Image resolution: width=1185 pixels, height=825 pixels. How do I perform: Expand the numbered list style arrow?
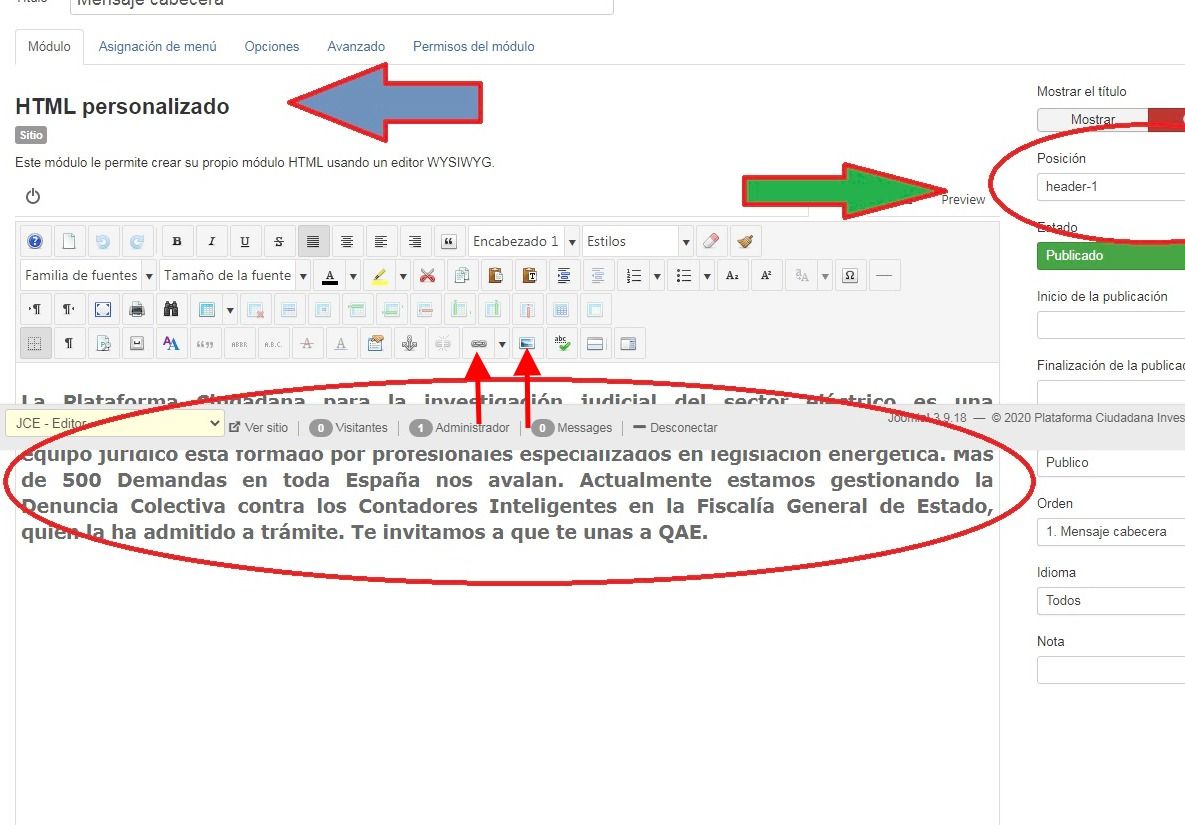pos(657,276)
